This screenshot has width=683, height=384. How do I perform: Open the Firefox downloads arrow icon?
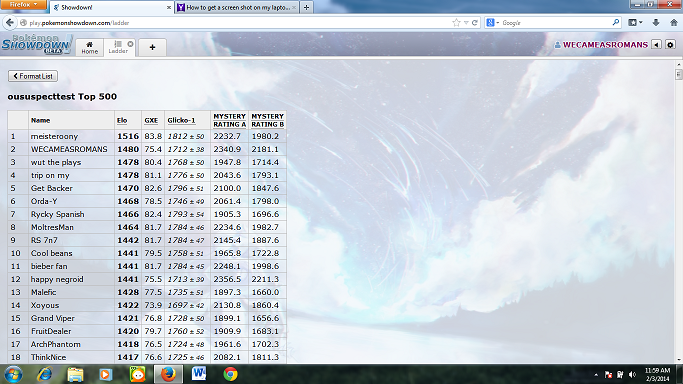(656, 23)
